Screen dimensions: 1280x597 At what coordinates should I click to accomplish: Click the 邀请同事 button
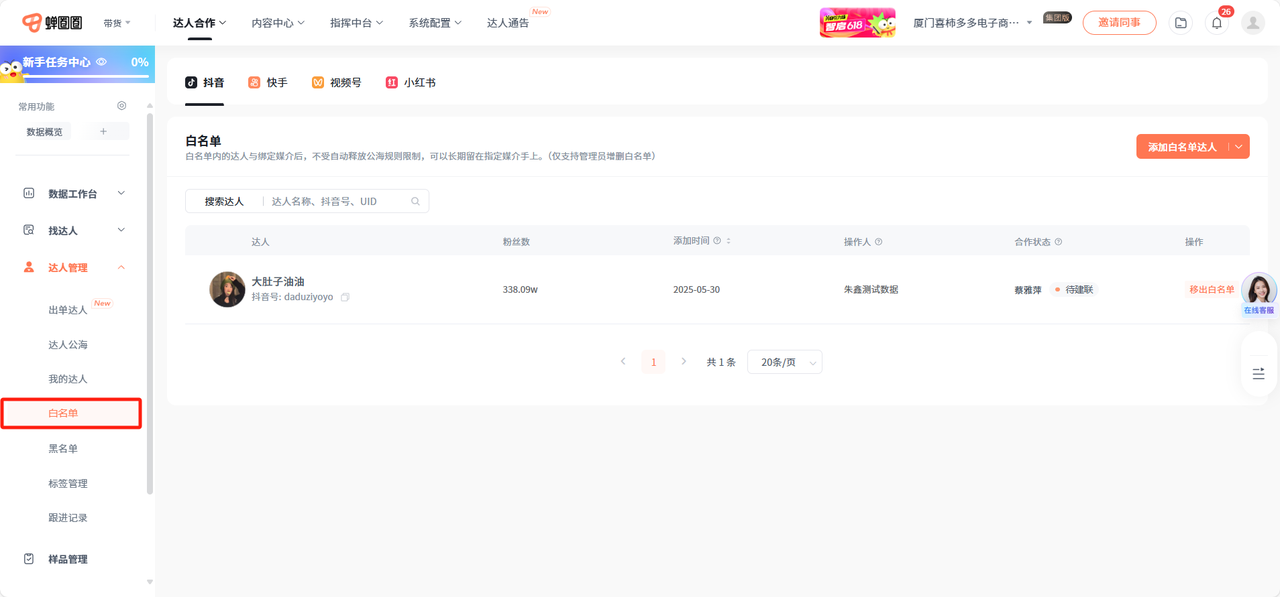pyautogui.click(x=1119, y=23)
